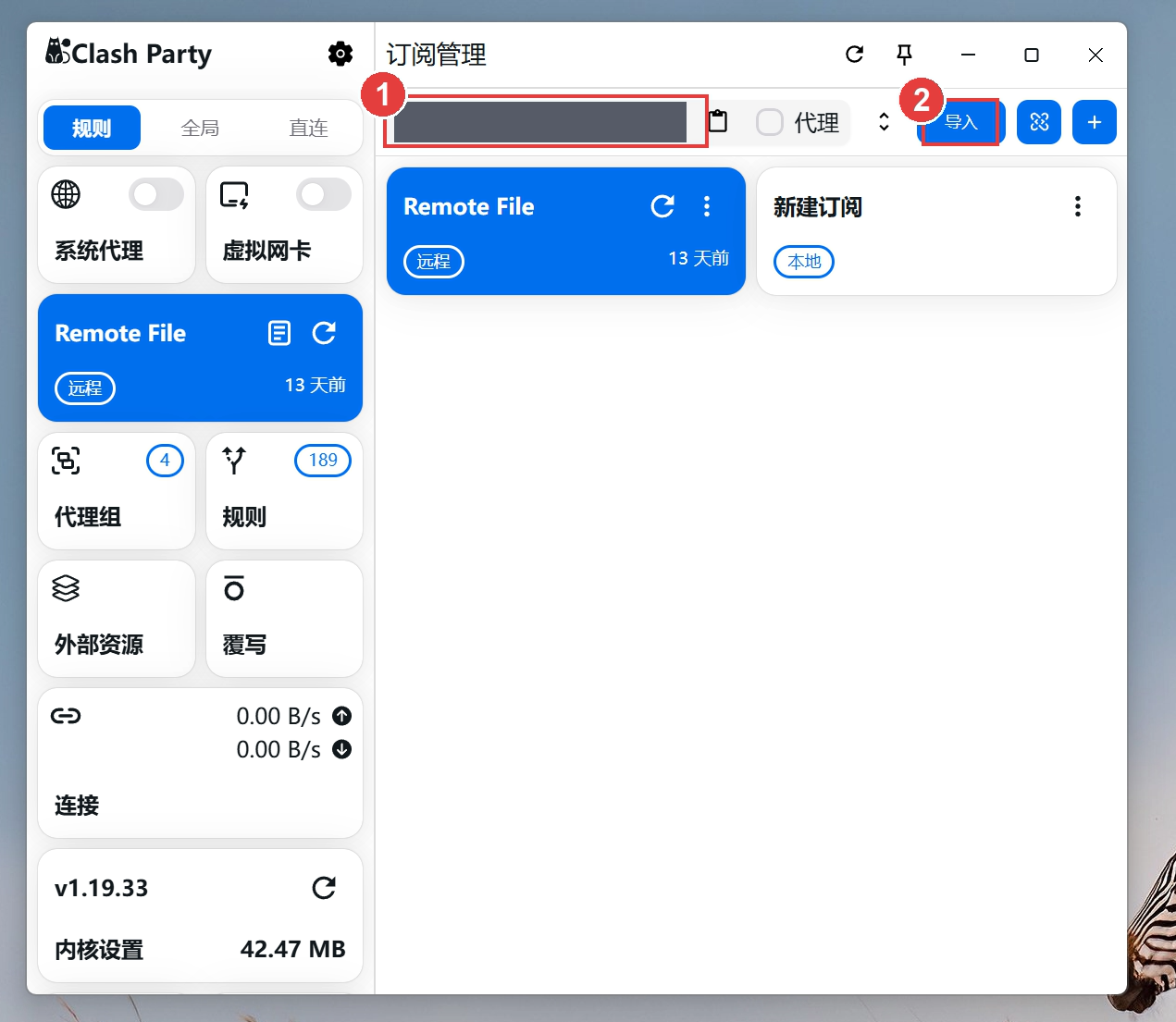The height and width of the screenshot is (1022, 1176).
Task: Toggle the 虚拟网卡 switch
Action: (x=324, y=194)
